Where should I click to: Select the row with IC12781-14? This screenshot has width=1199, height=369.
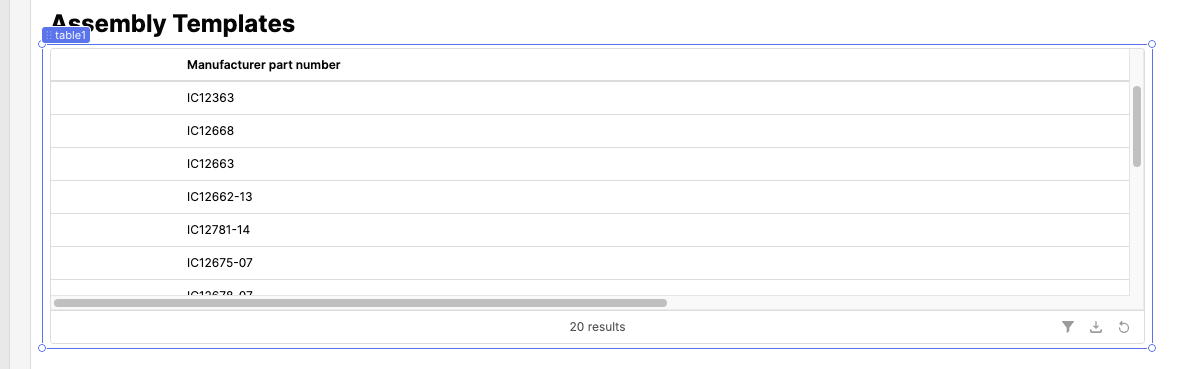[x=590, y=229]
